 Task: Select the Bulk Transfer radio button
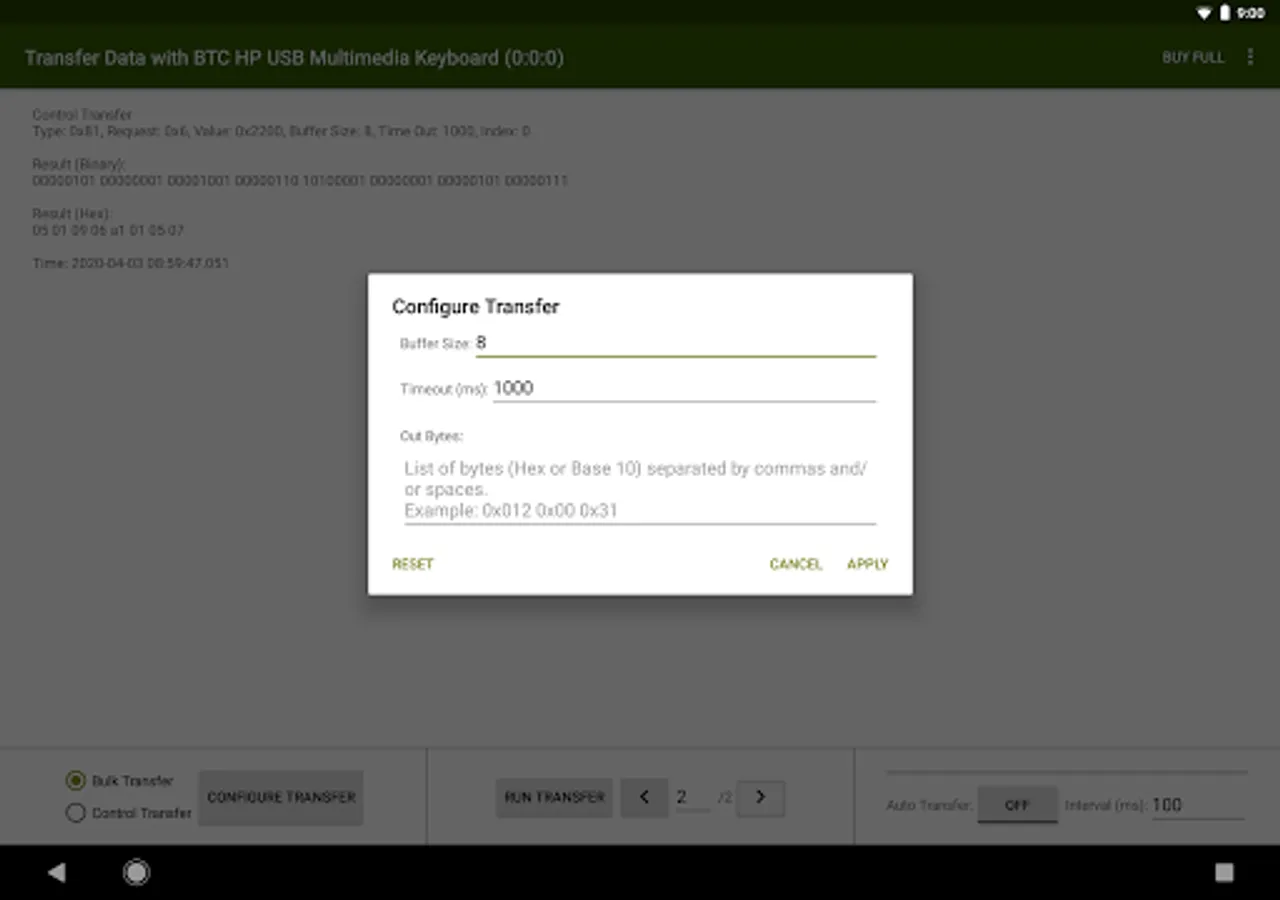pos(76,781)
